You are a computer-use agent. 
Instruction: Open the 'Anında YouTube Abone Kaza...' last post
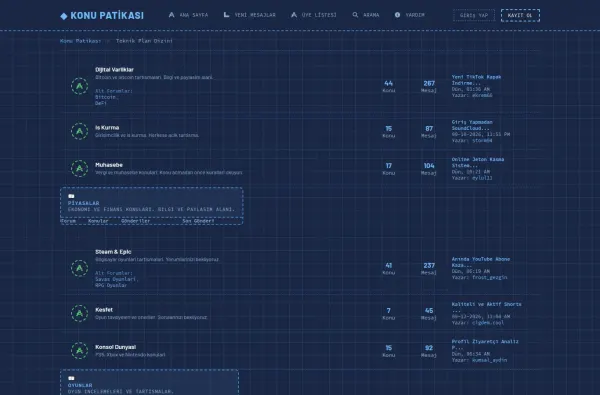(x=481, y=262)
